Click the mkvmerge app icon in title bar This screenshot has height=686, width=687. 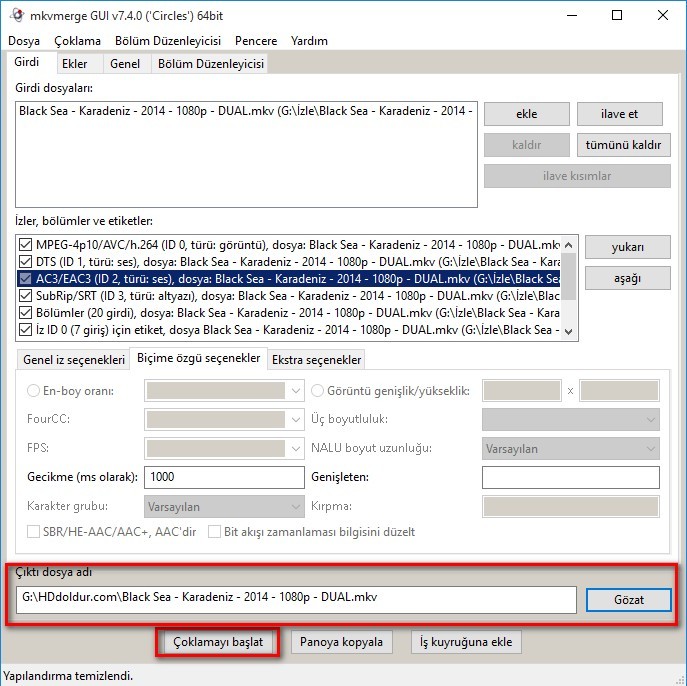point(17,16)
